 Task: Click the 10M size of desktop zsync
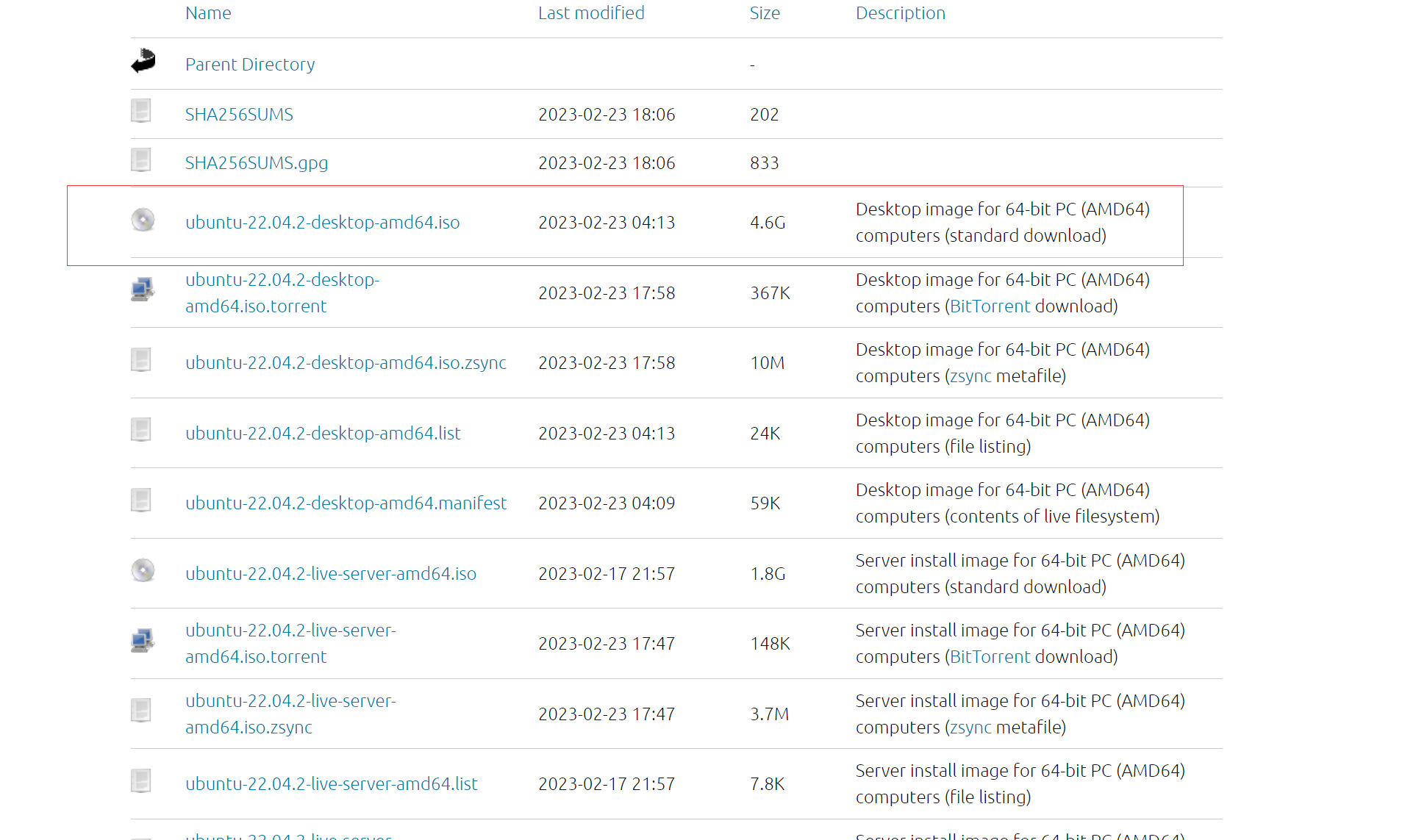tap(768, 363)
